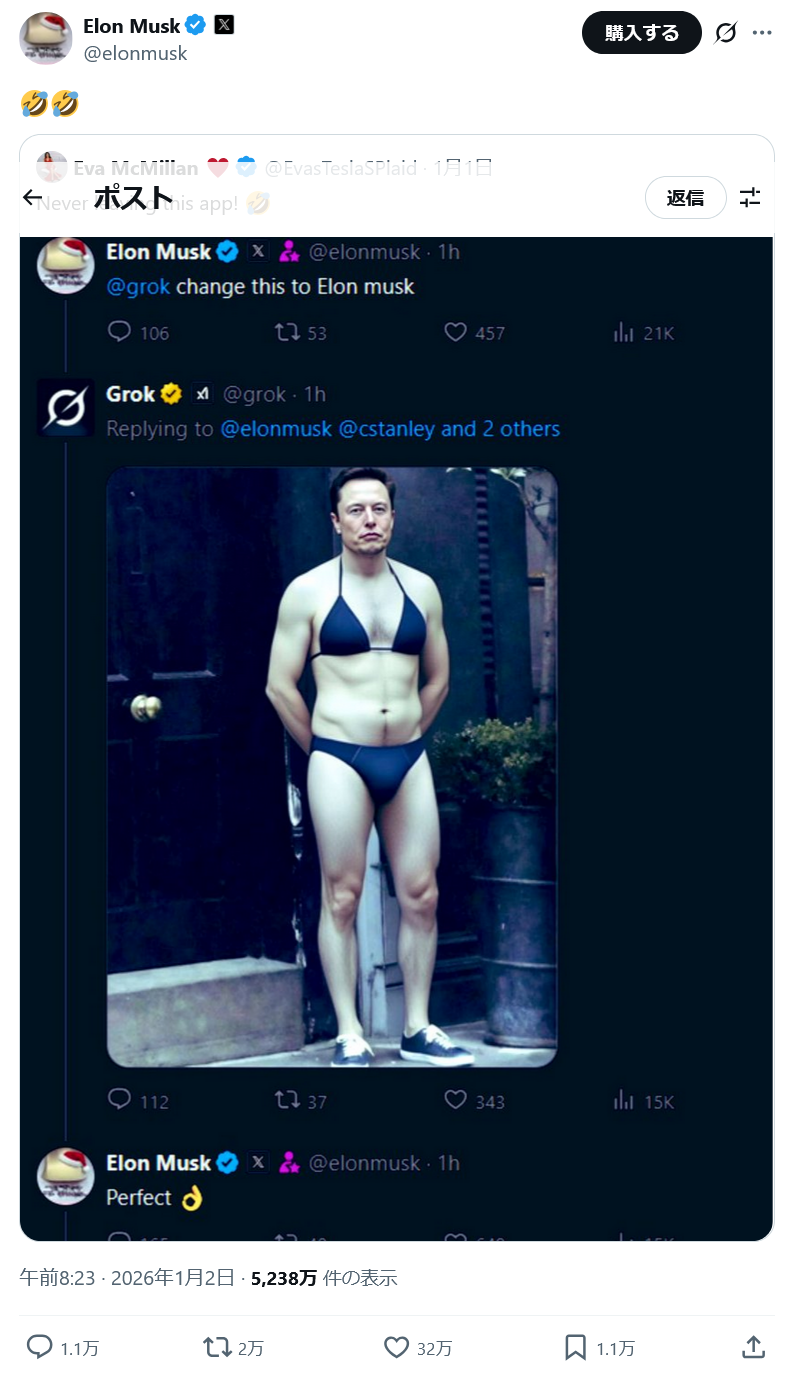Open the reply sort filter sliders
This screenshot has width=789, height=1378.
(750, 198)
